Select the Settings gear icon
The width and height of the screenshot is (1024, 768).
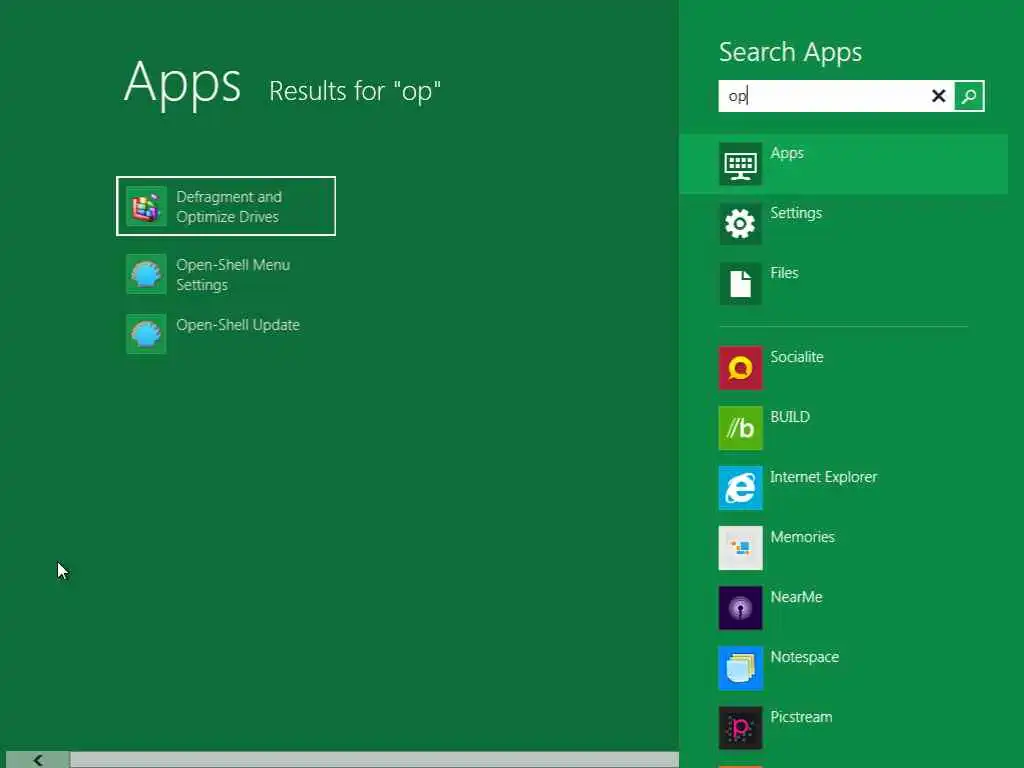(740, 224)
